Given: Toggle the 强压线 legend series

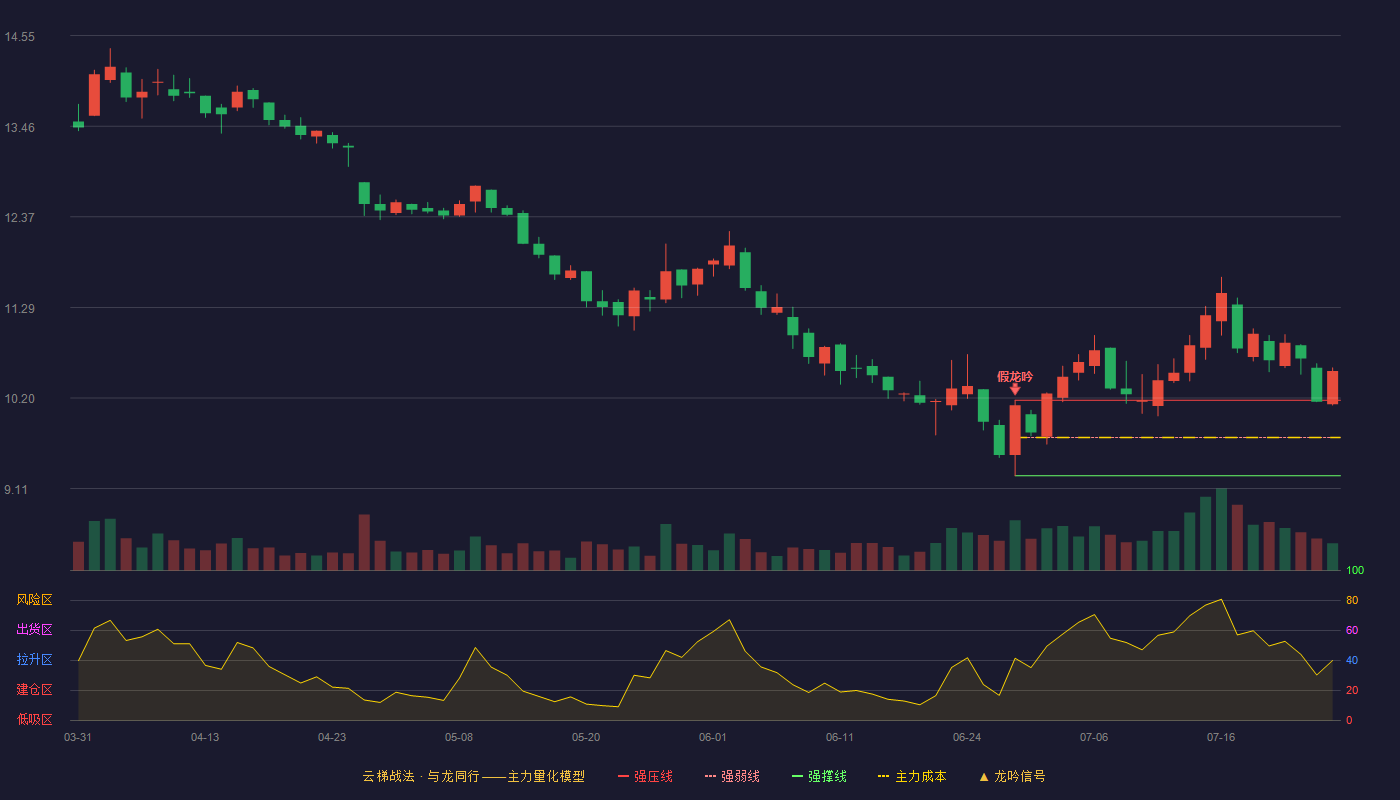Looking at the screenshot, I should (645, 776).
